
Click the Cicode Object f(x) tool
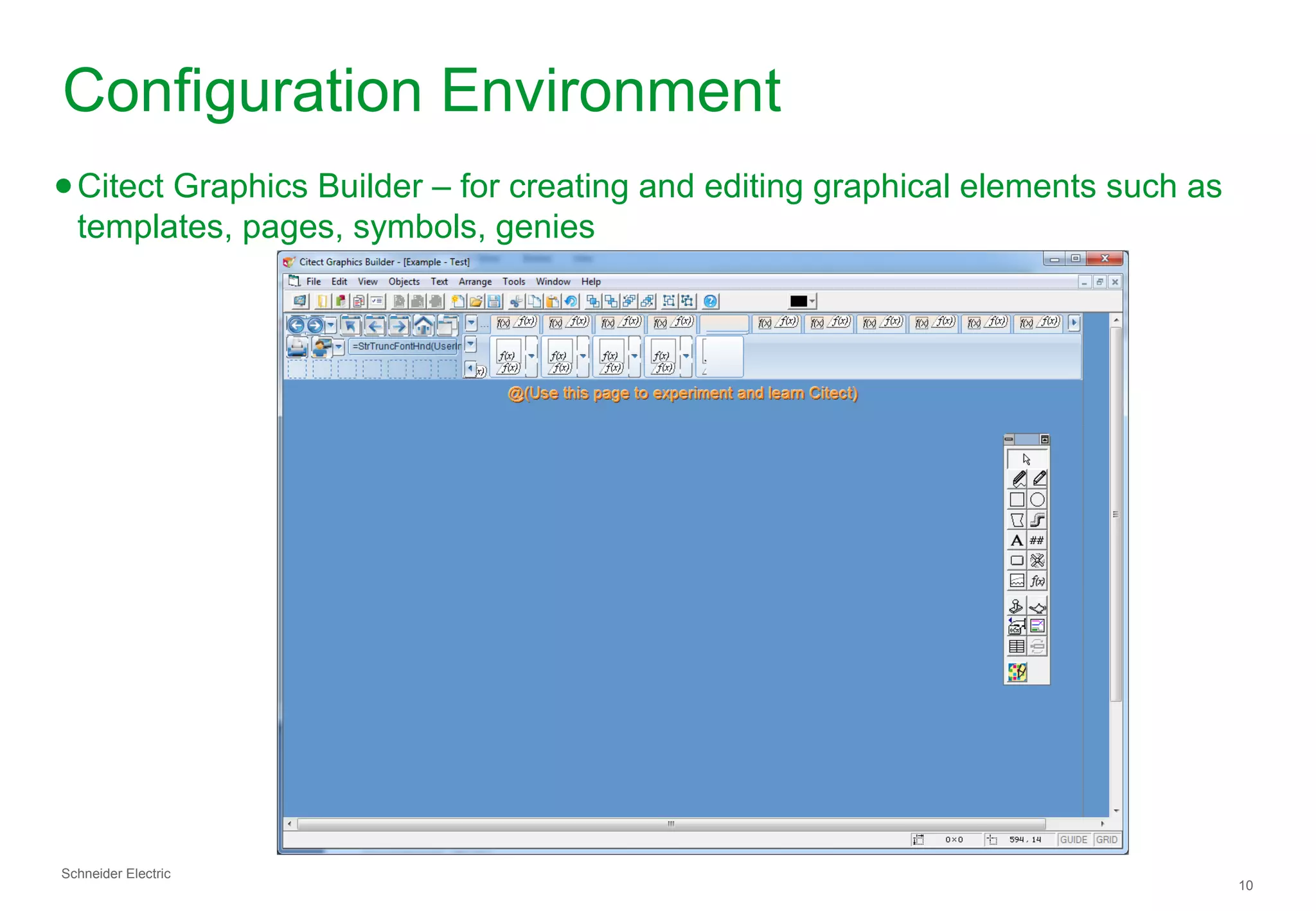[1037, 581]
